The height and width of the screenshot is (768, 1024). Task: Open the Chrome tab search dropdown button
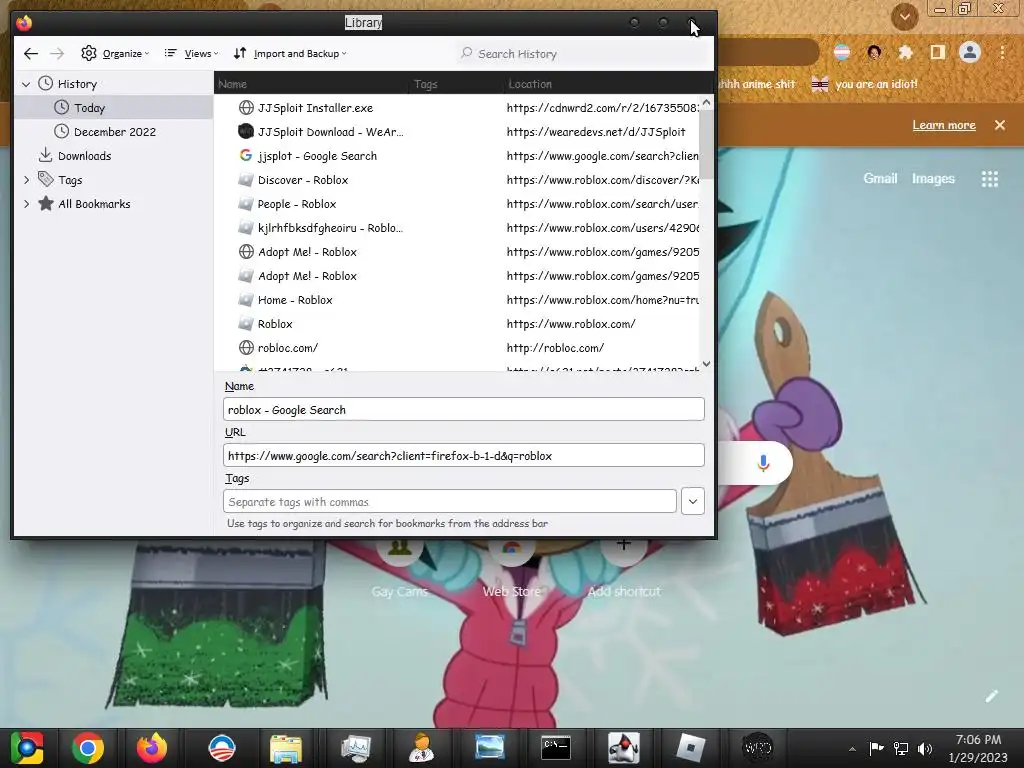904,16
